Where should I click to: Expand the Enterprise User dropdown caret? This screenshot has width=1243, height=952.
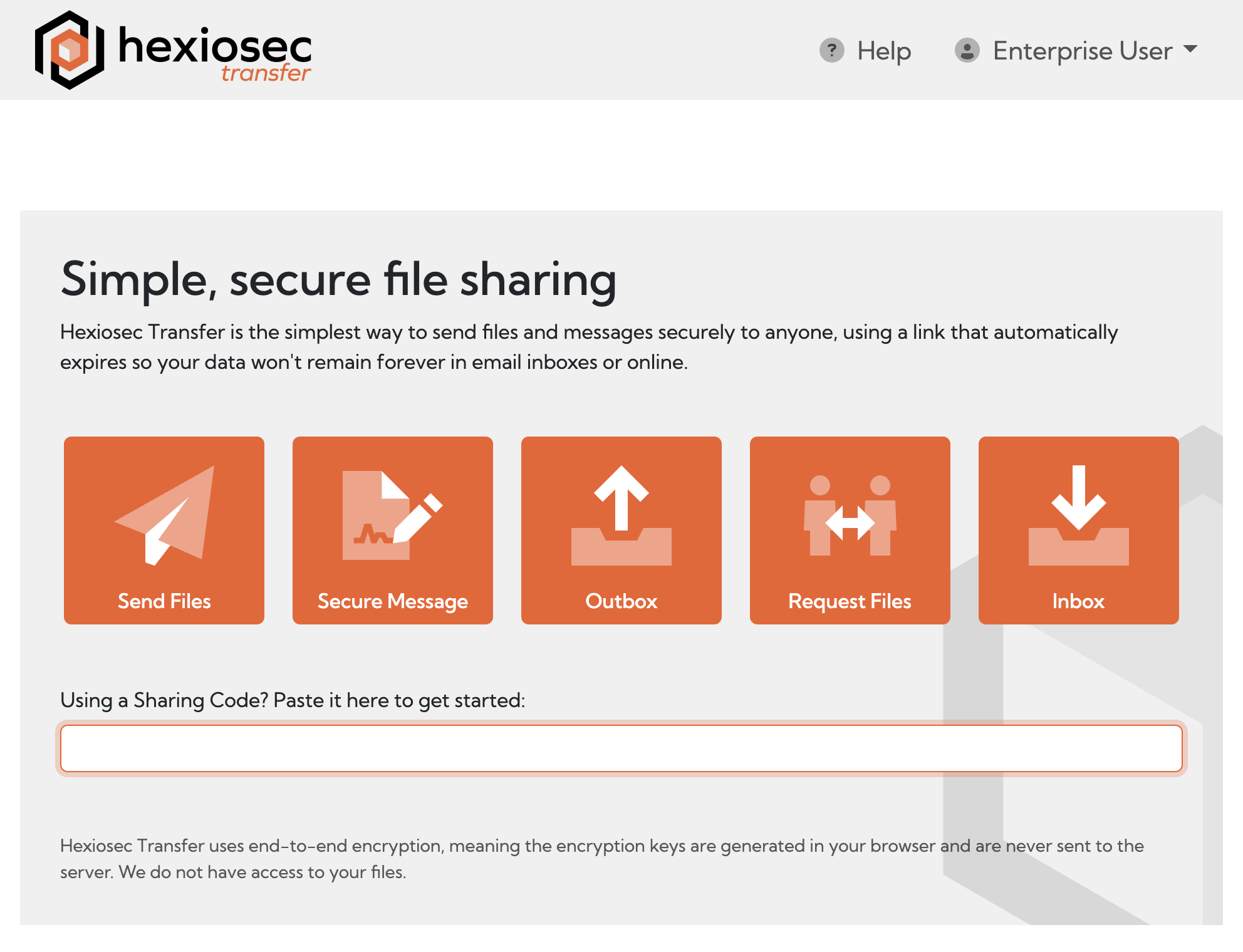(1190, 49)
